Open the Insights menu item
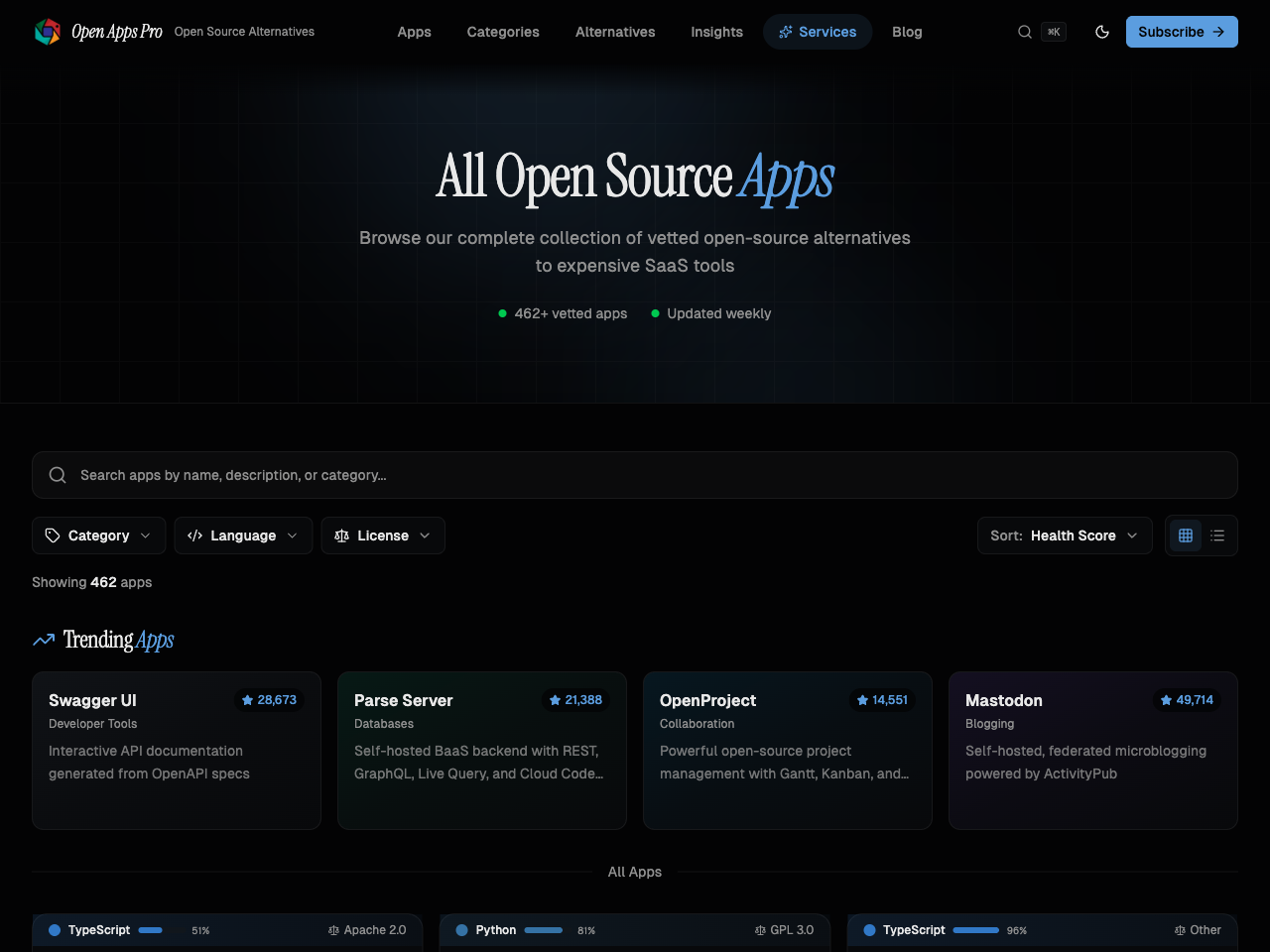Image resolution: width=1270 pixels, height=952 pixels. point(716,32)
